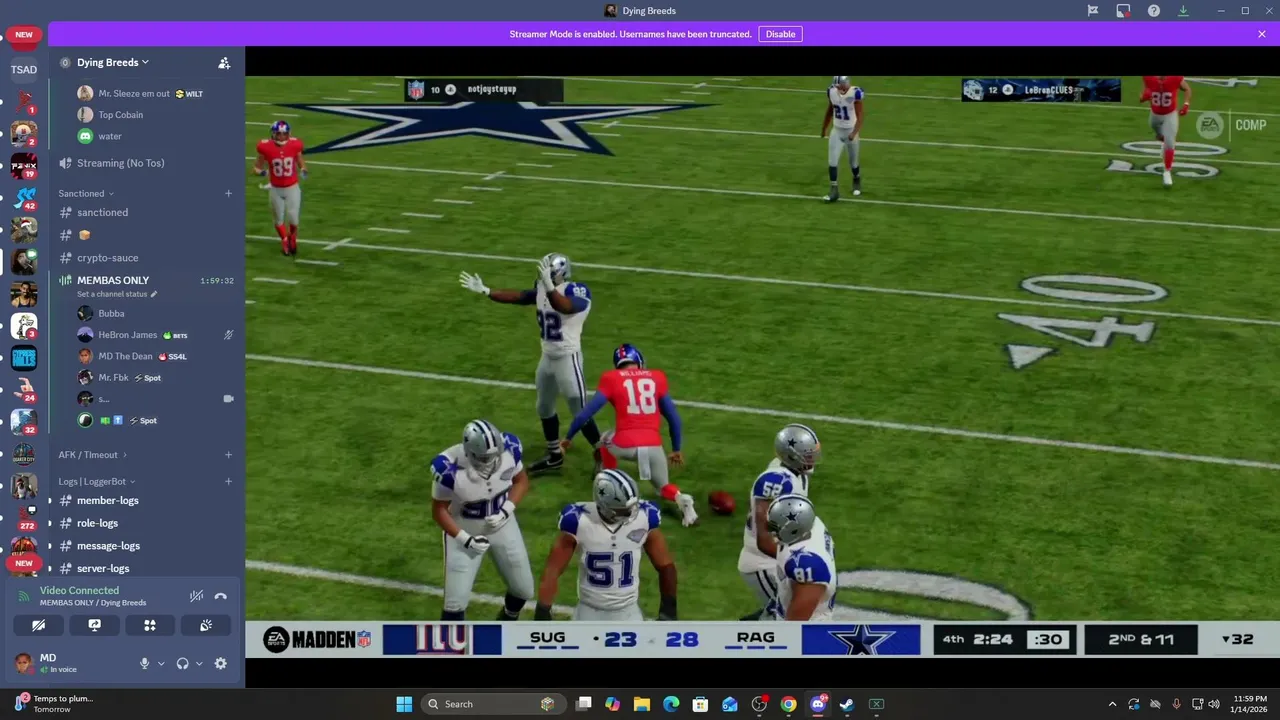
Task: Disable Streamer Mode from banner
Action: 780,34
